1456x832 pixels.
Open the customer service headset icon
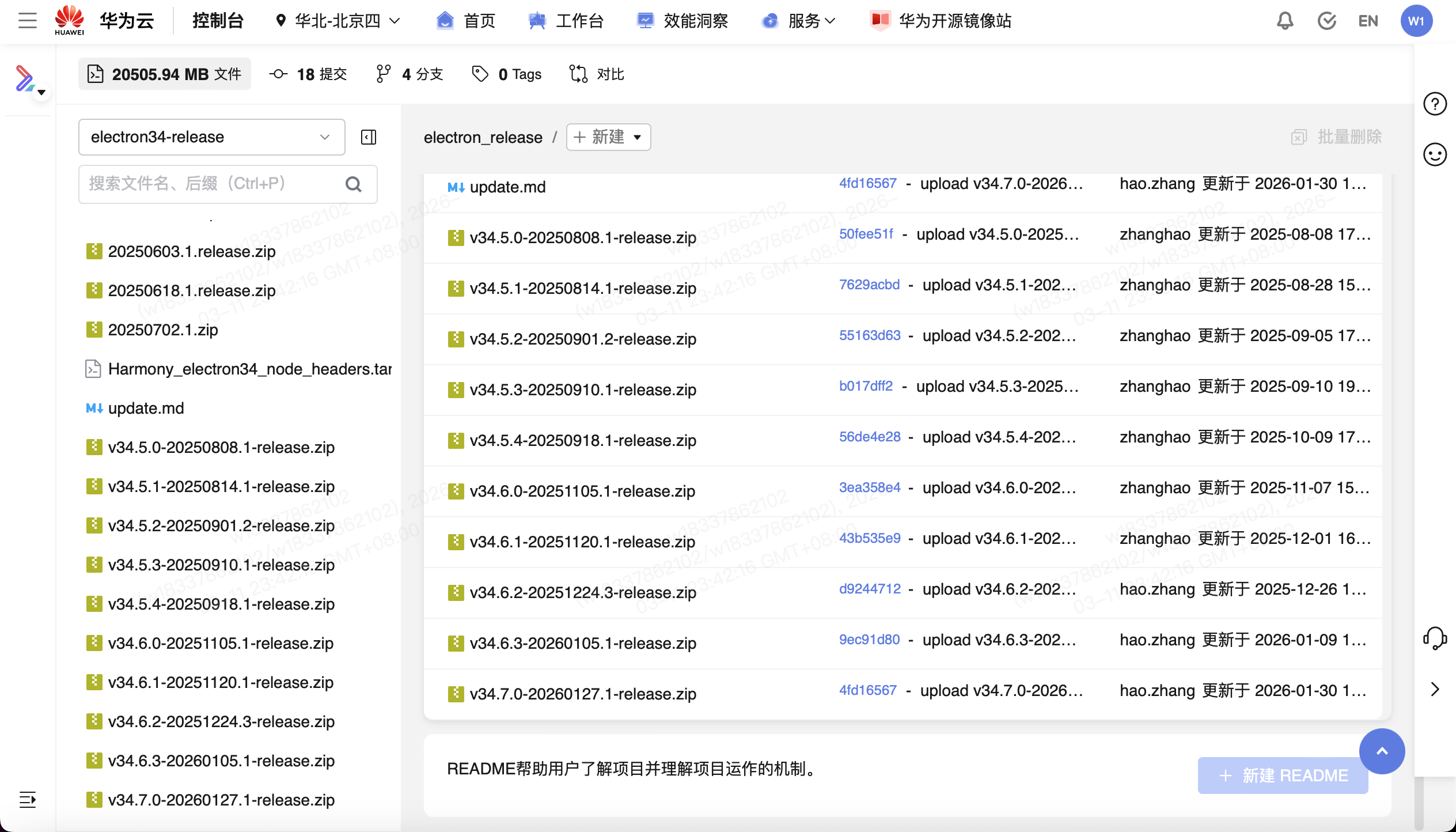tap(1435, 638)
